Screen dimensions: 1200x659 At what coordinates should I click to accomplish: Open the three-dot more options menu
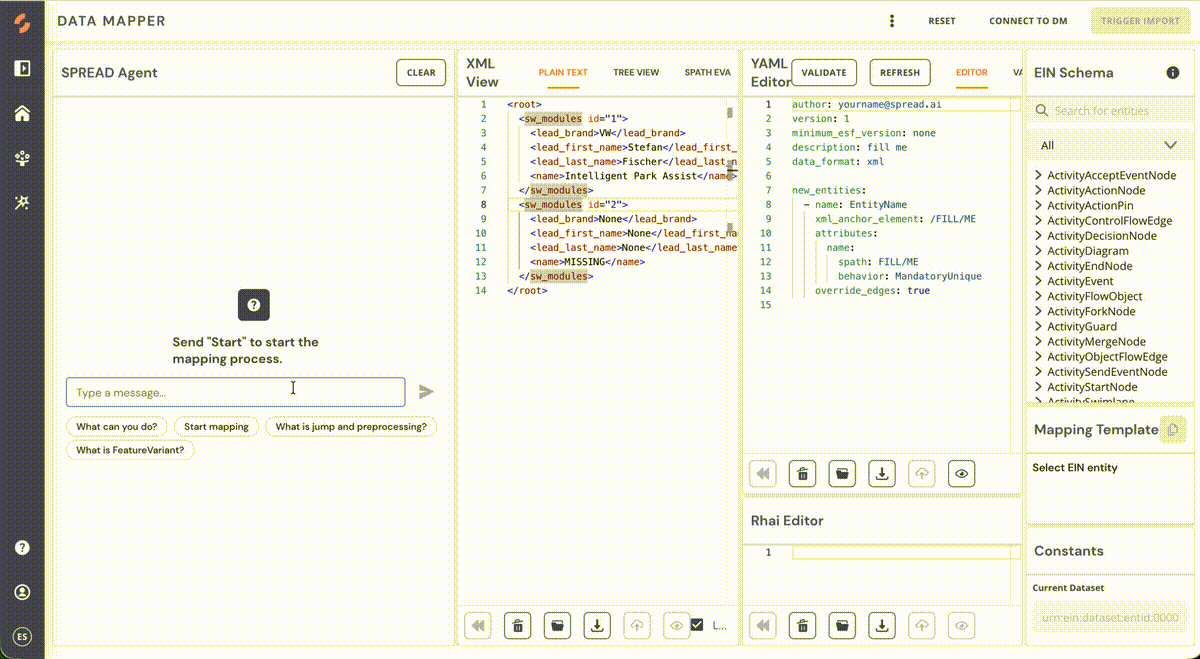891,21
